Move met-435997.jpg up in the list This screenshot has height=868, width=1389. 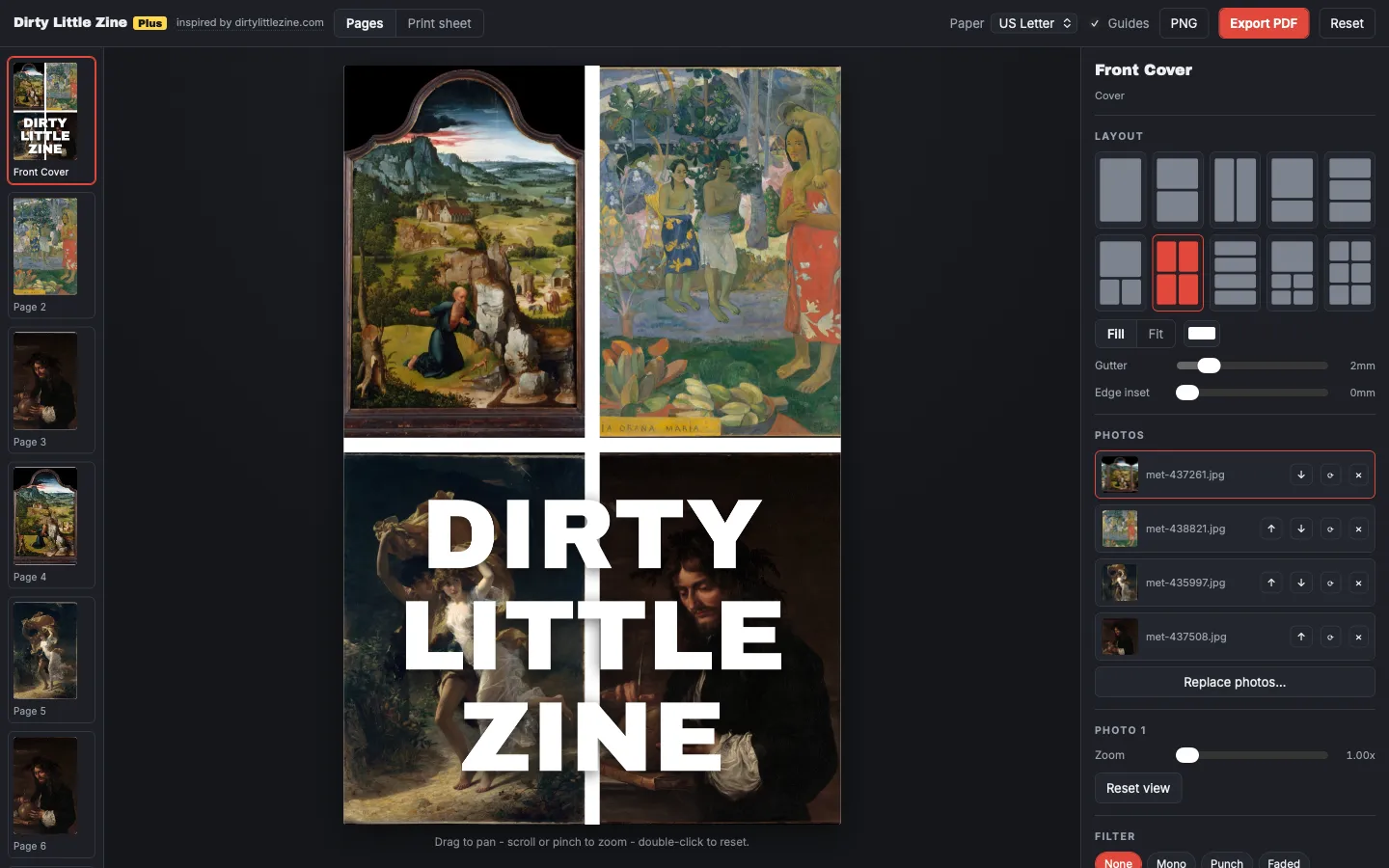click(x=1271, y=583)
